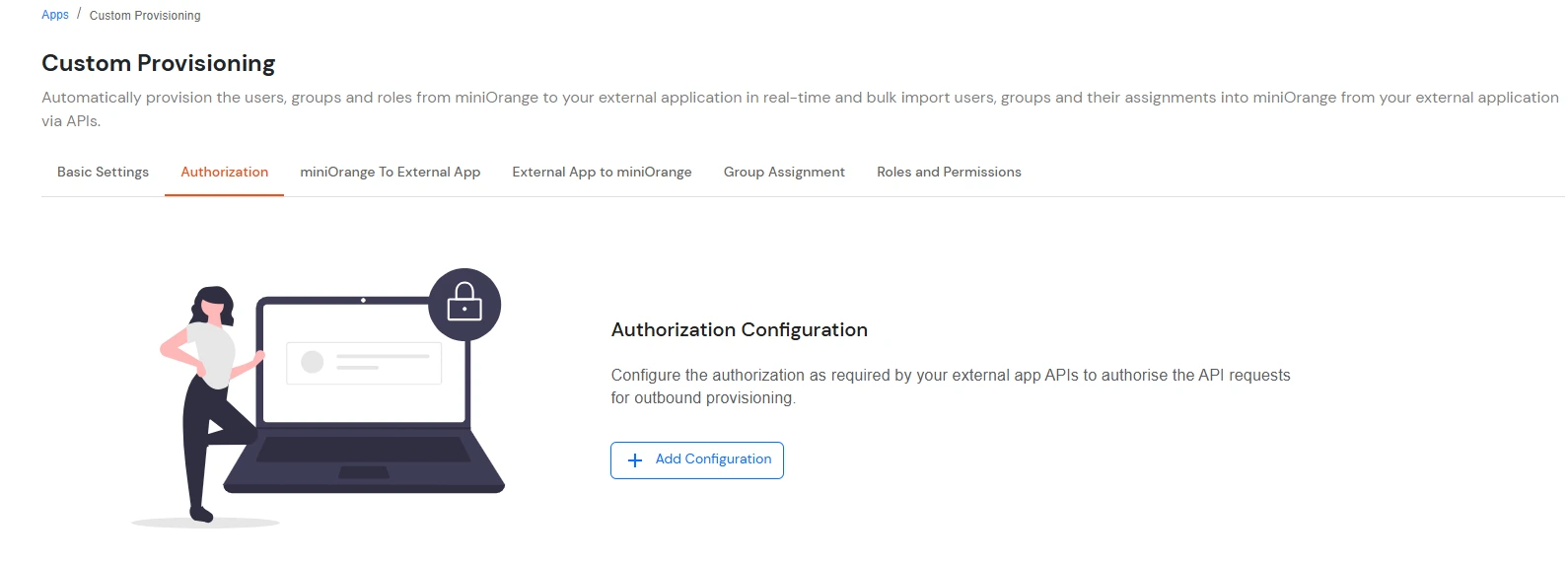Click the 'Automatically provision the users' description

[x=800, y=109]
